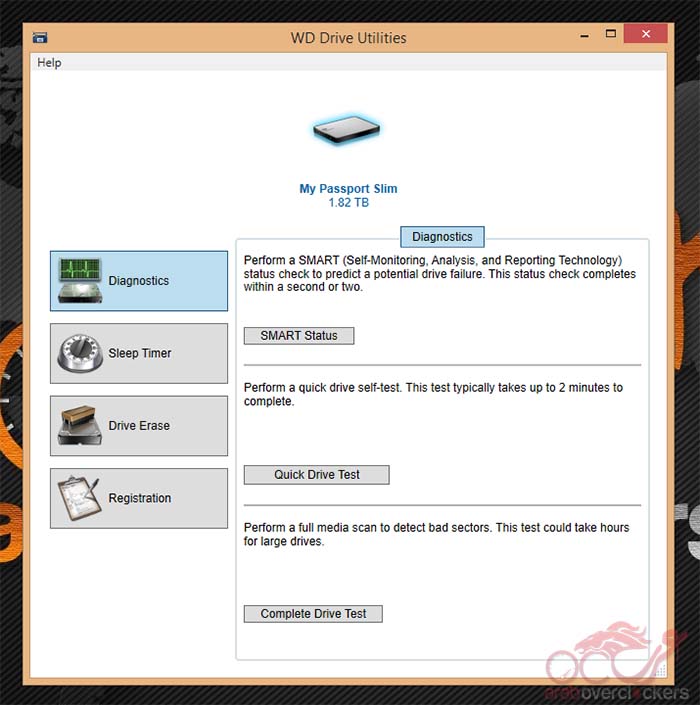Go to the Registration text label

[x=140, y=498]
